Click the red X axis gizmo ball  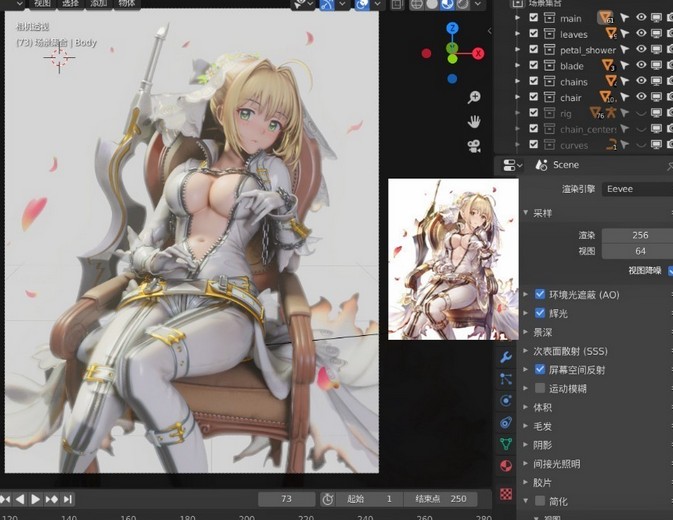coord(478,54)
